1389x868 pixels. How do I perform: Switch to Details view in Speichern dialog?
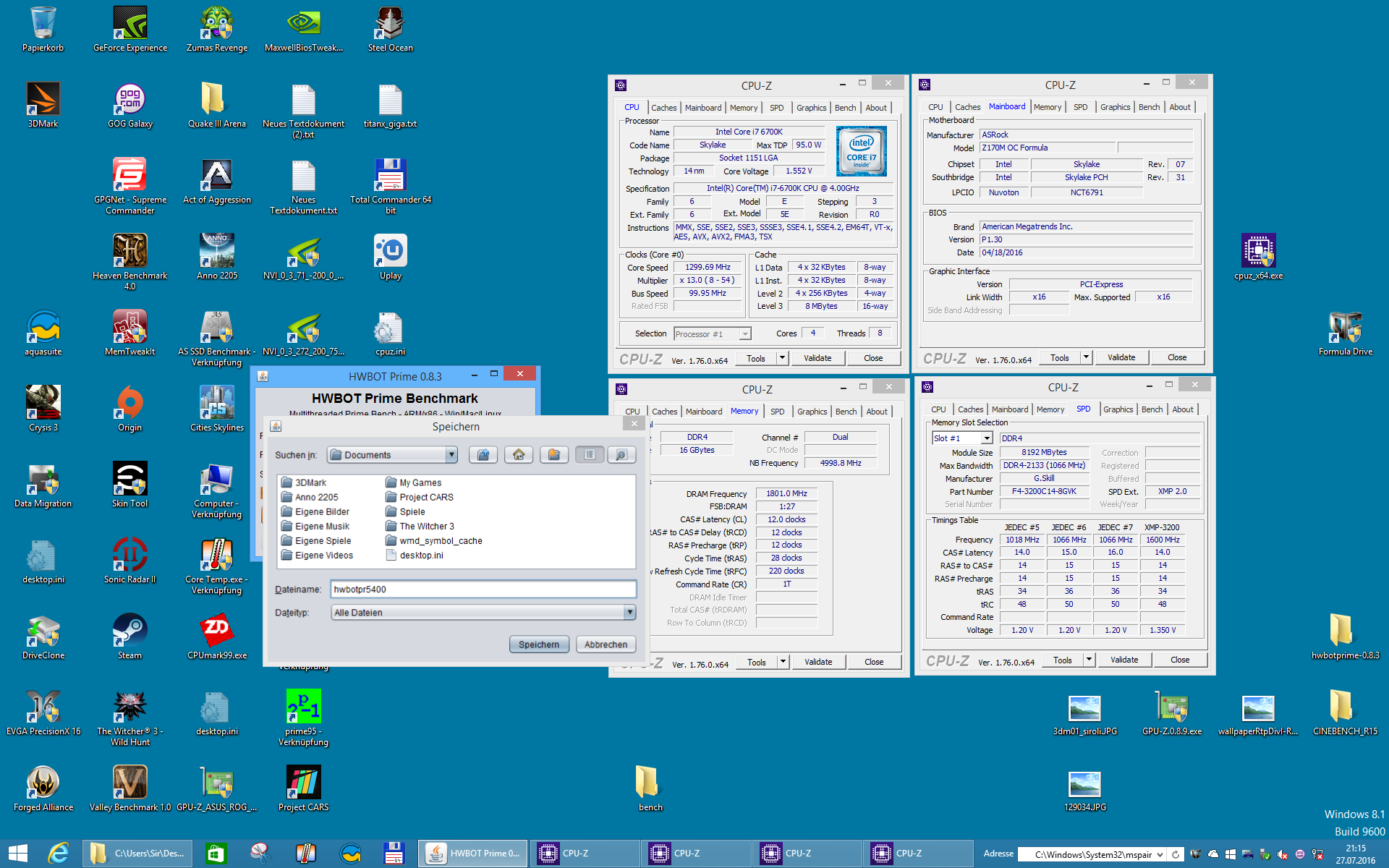pos(621,455)
